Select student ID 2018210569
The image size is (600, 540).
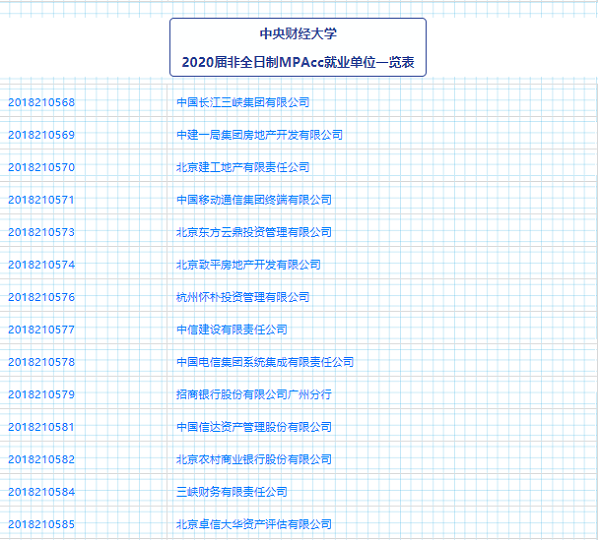tap(41, 135)
